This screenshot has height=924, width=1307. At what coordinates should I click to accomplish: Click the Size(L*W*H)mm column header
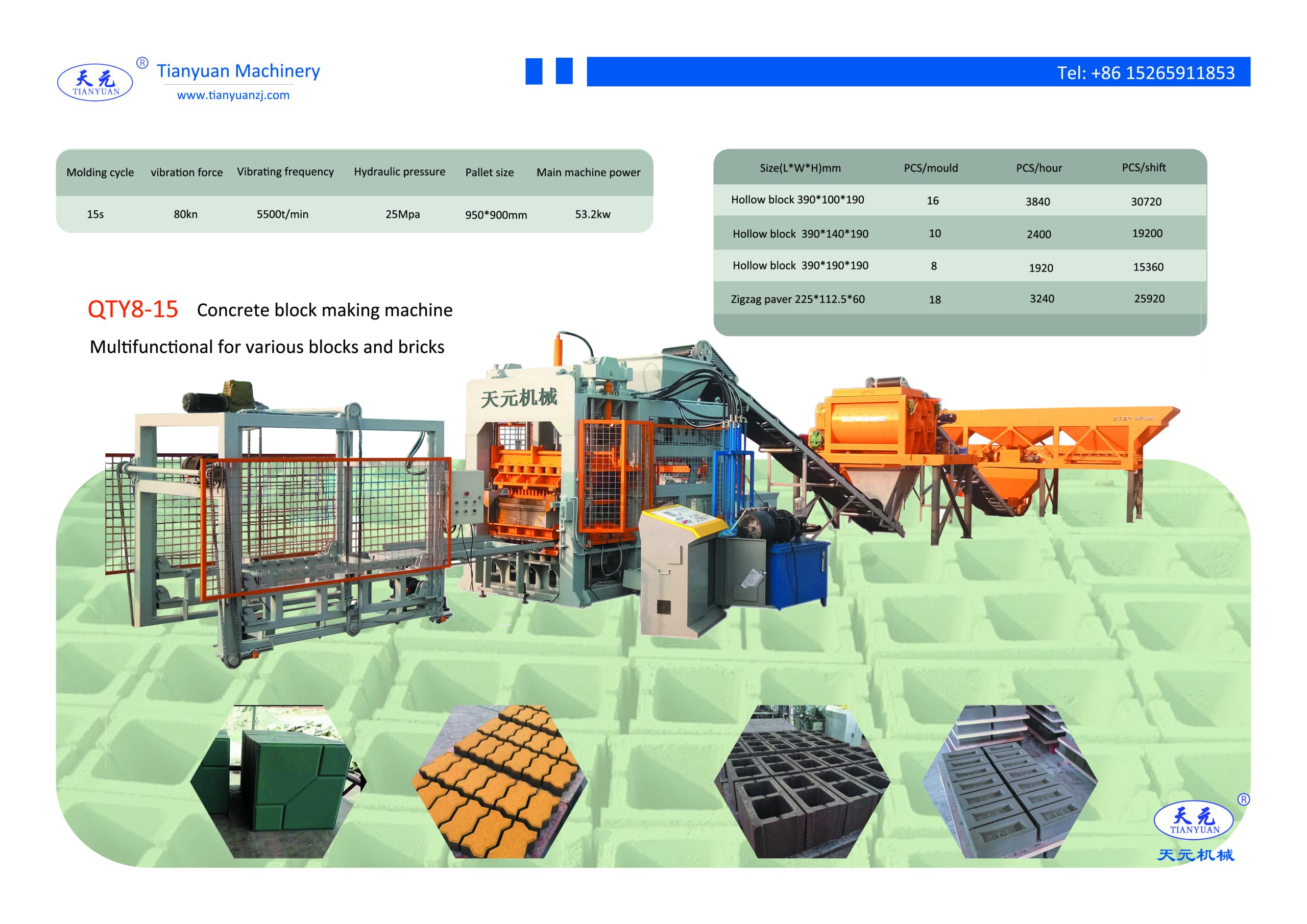[x=800, y=168]
